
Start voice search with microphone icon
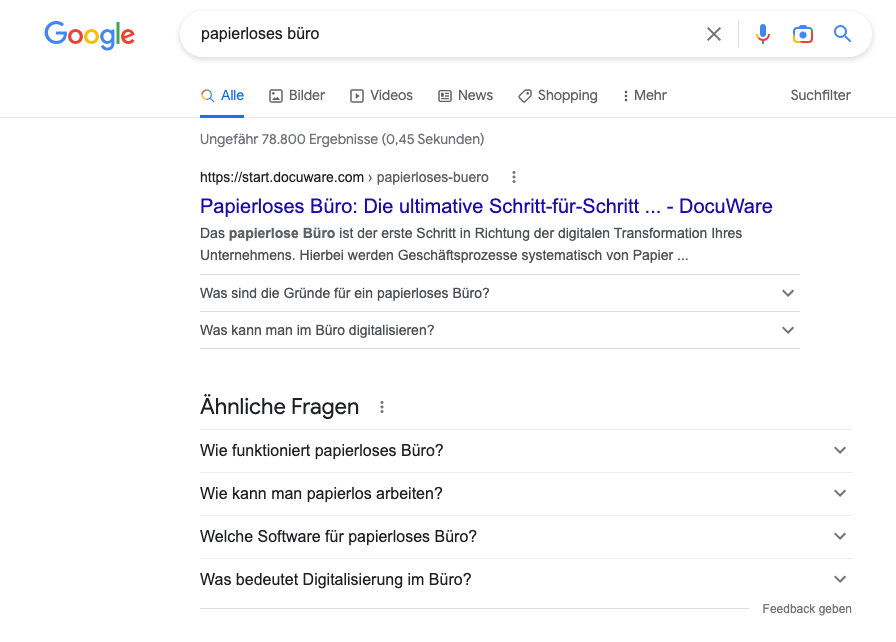pyautogui.click(x=762, y=34)
